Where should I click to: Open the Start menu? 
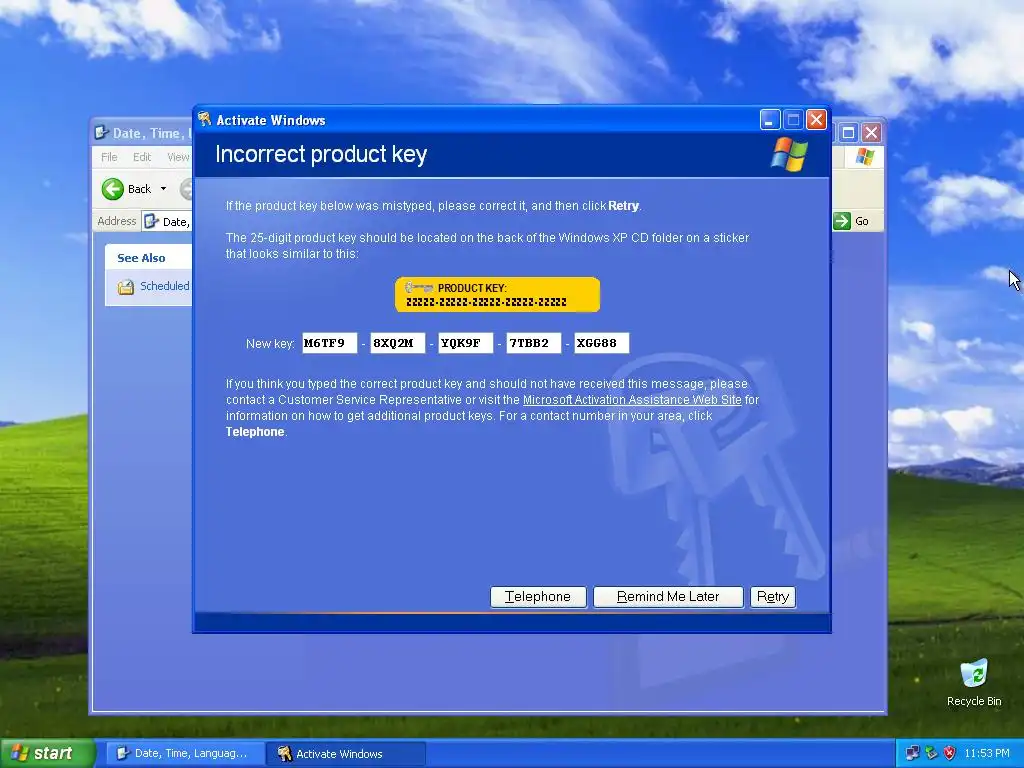pyautogui.click(x=47, y=753)
